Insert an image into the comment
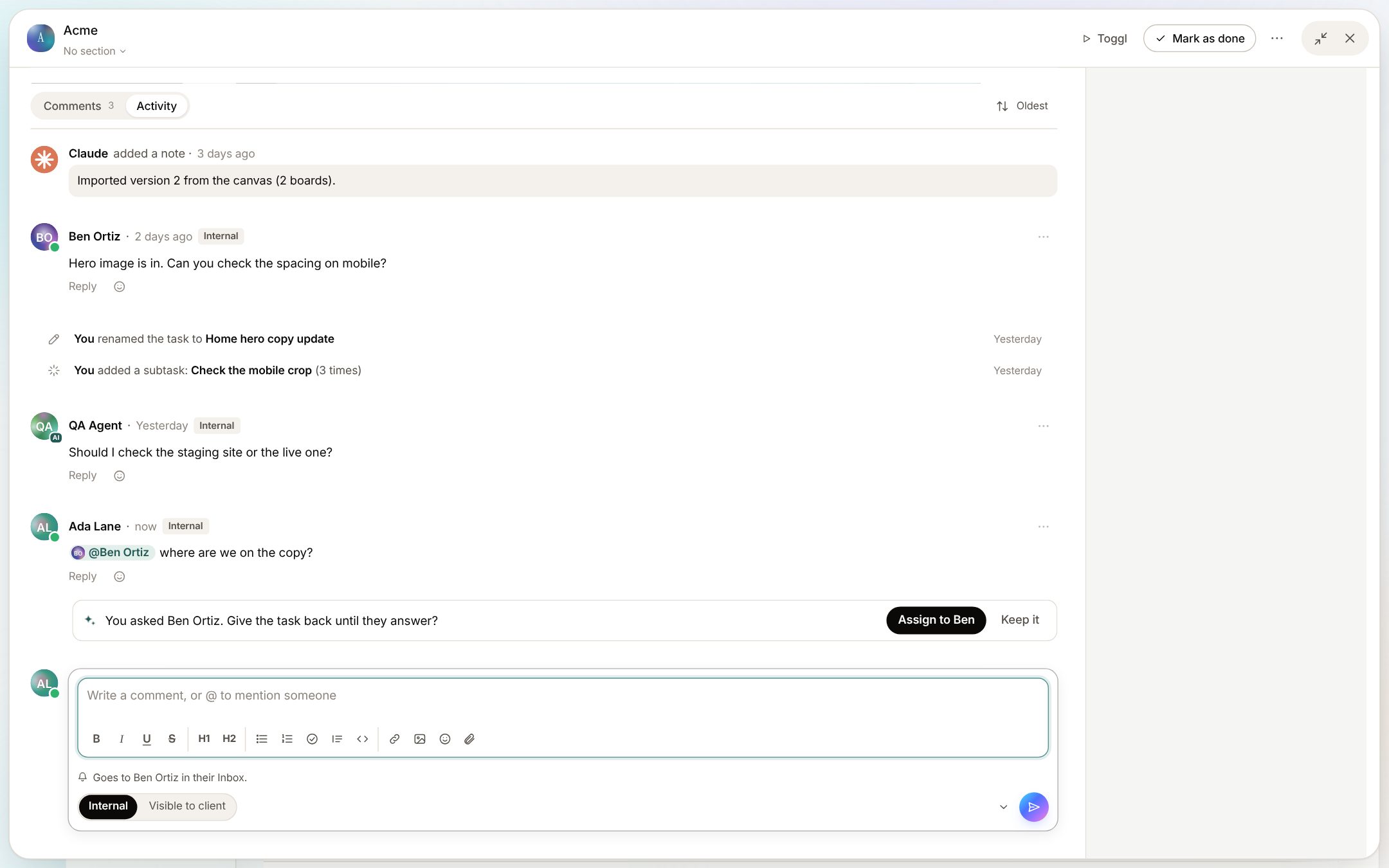Image resolution: width=1389 pixels, height=868 pixels. (x=420, y=739)
